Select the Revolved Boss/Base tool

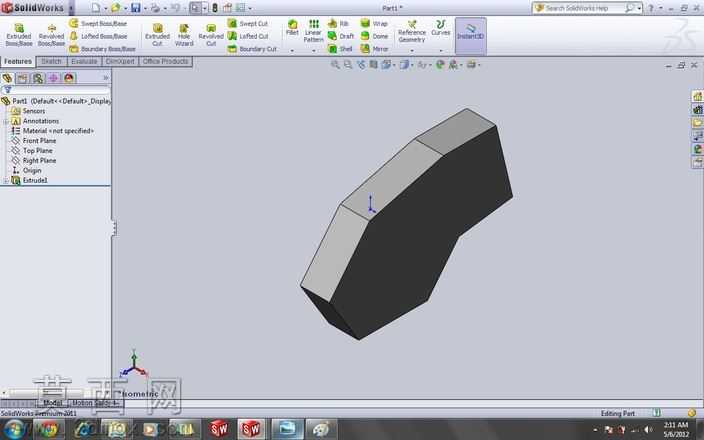51,35
